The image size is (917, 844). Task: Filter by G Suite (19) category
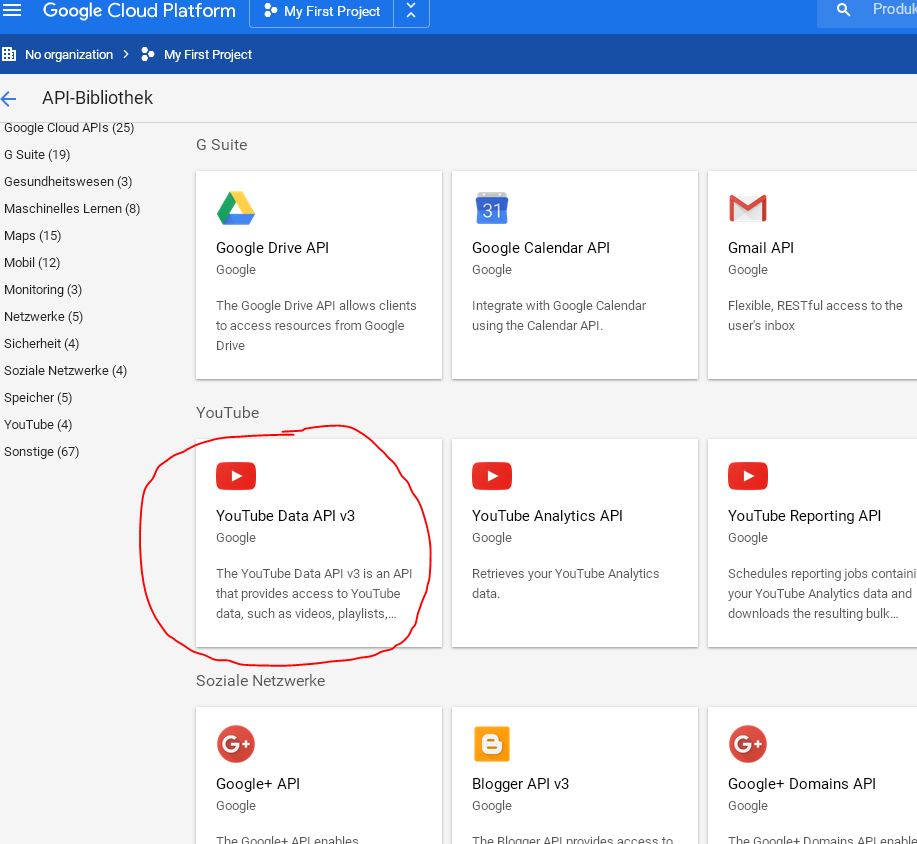[37, 154]
